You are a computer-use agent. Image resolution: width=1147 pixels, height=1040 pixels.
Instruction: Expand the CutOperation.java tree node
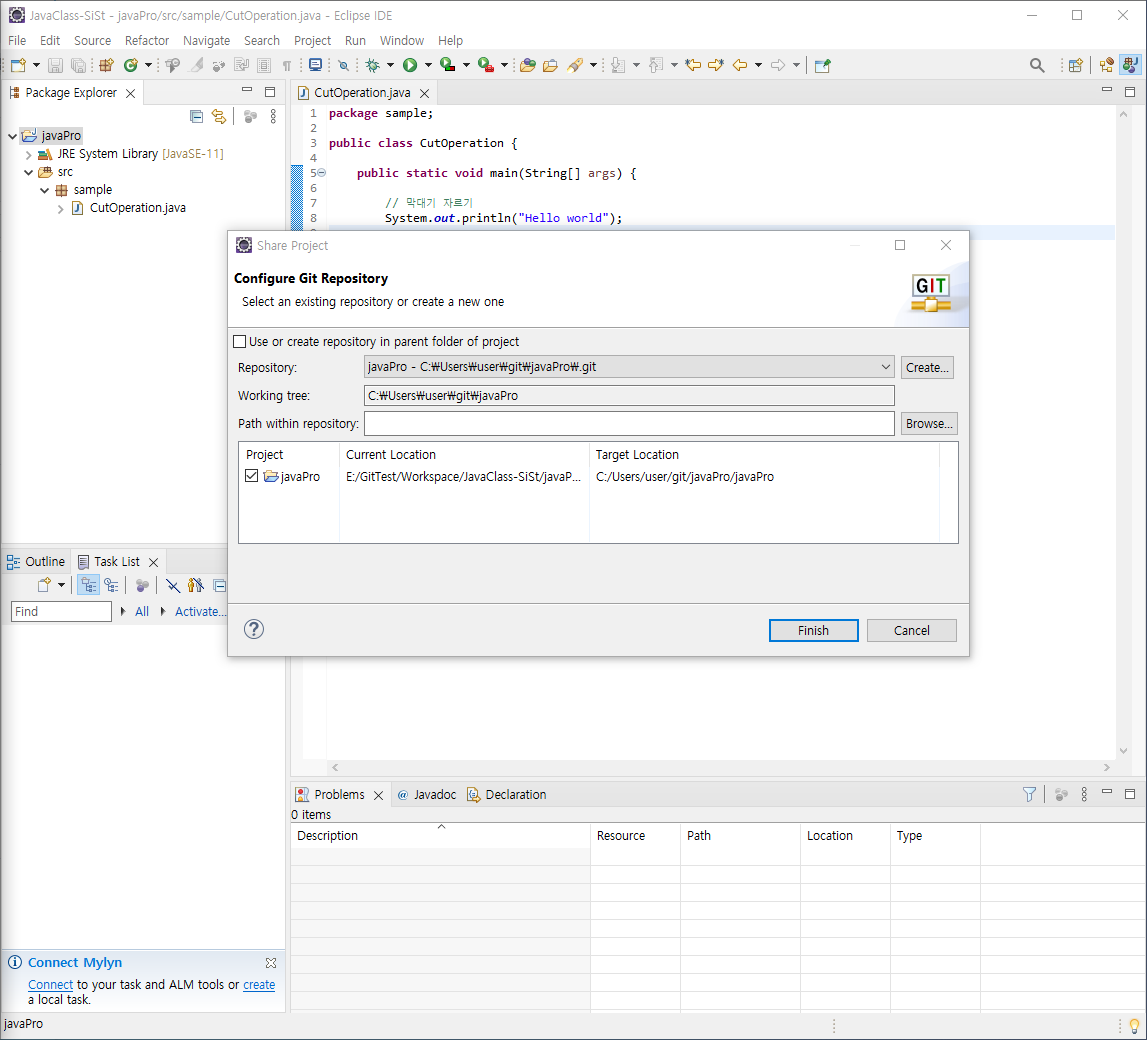click(x=61, y=208)
